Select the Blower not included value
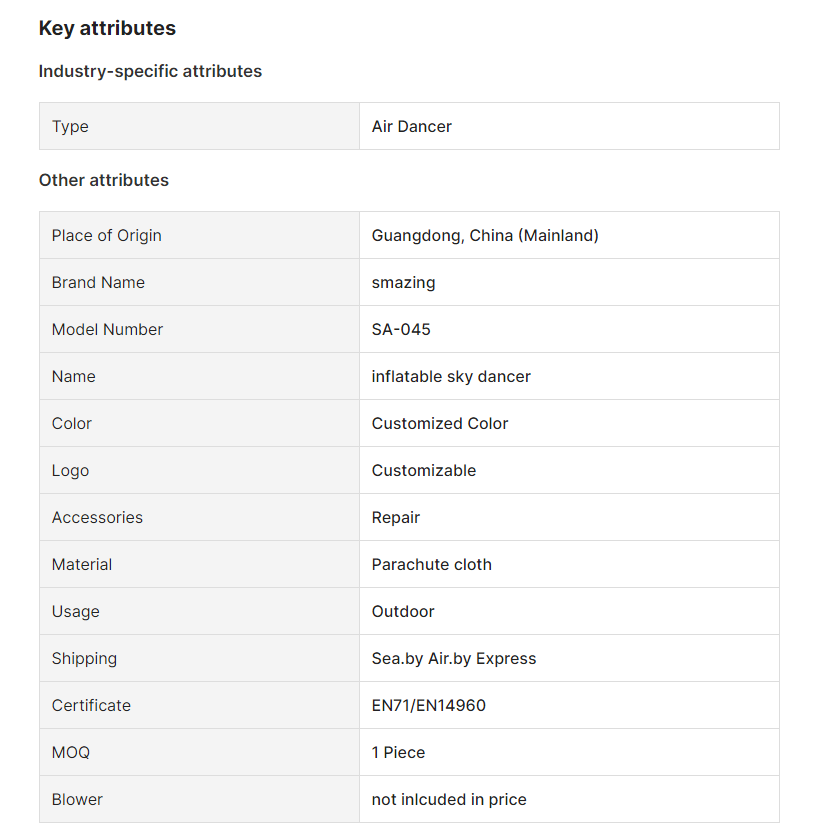The height and width of the screenshot is (830, 833). point(449,799)
